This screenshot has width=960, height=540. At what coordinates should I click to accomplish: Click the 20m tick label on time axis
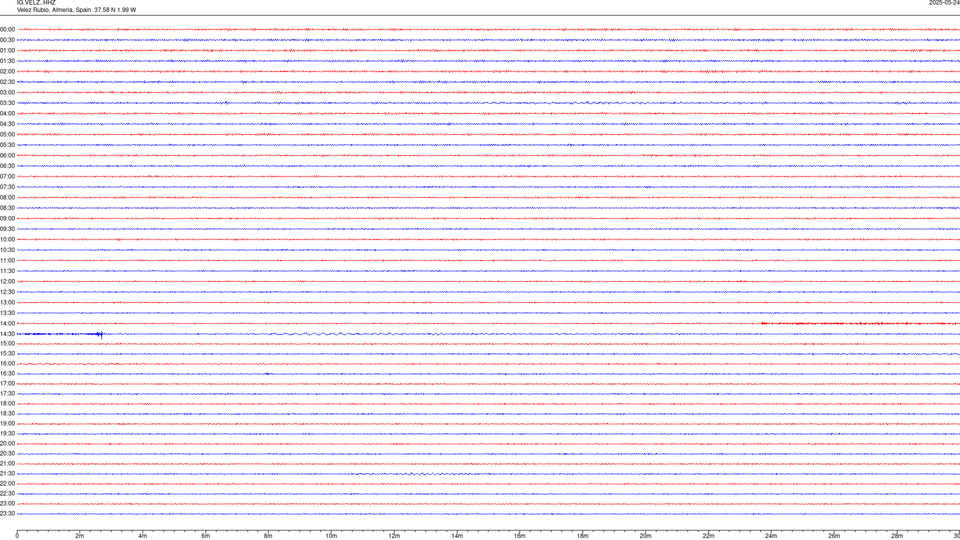645,536
